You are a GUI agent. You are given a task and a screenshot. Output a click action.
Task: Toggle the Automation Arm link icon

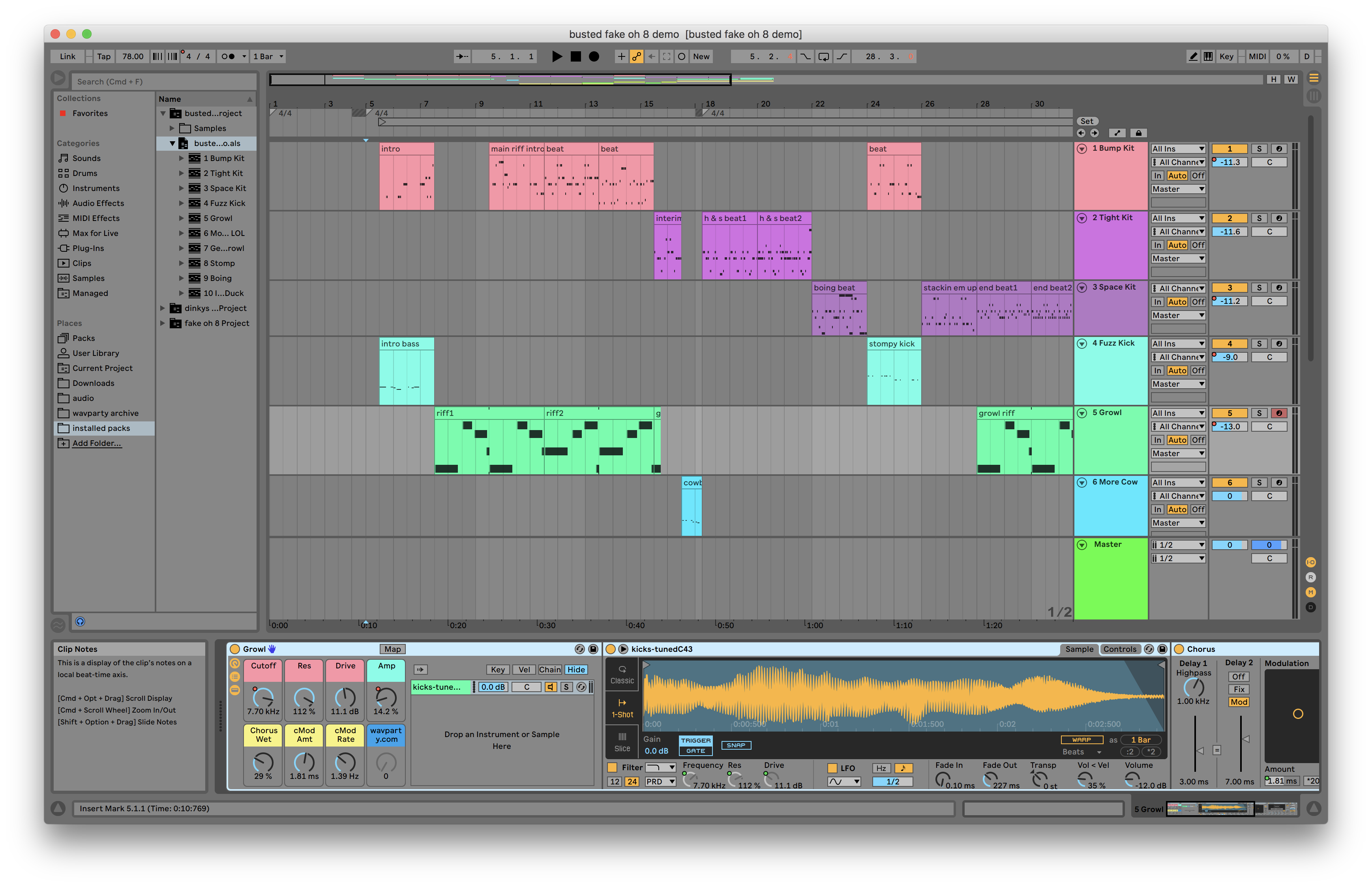coord(636,56)
